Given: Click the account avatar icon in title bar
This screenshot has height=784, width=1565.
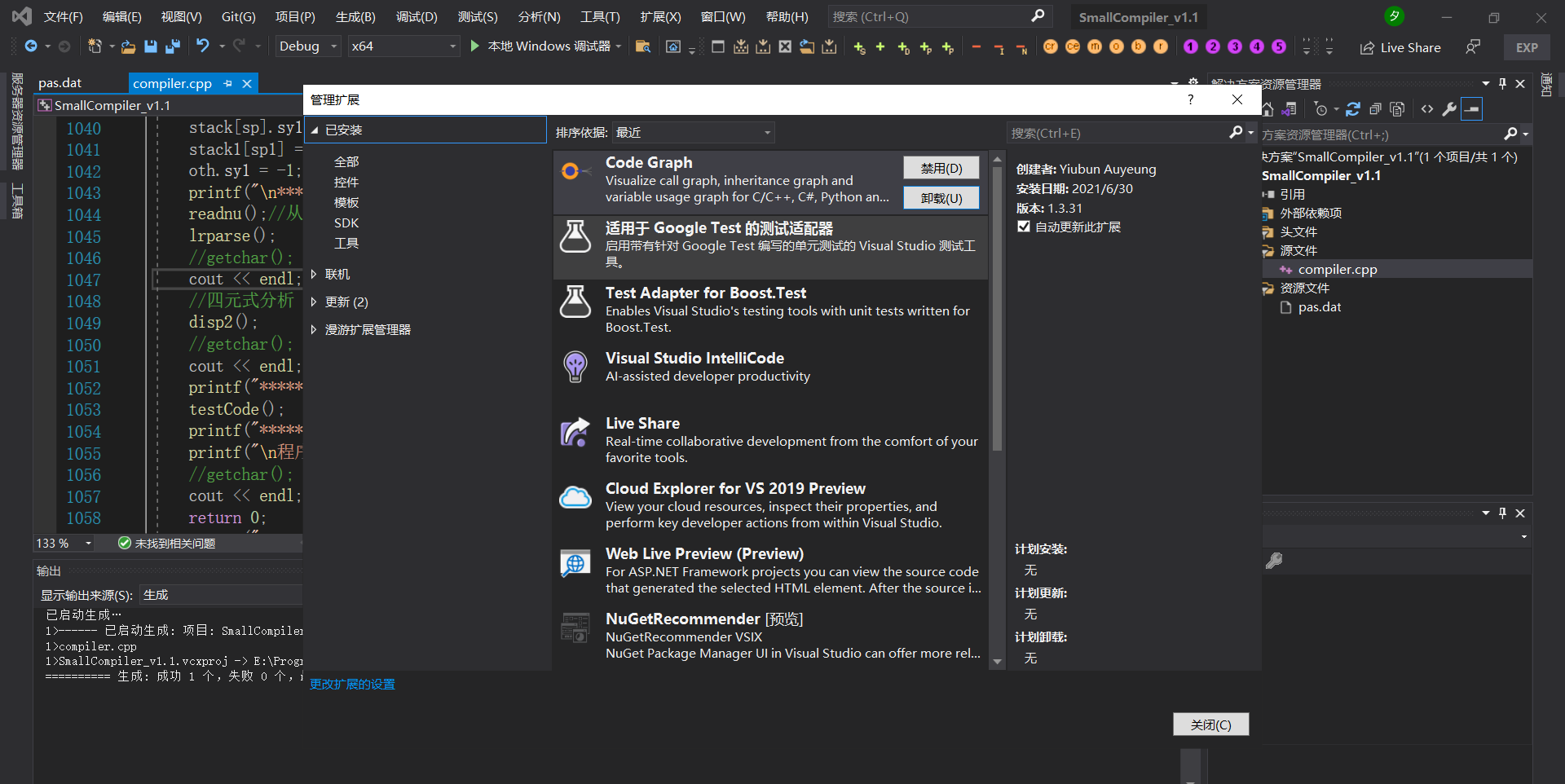Looking at the screenshot, I should [x=1394, y=16].
